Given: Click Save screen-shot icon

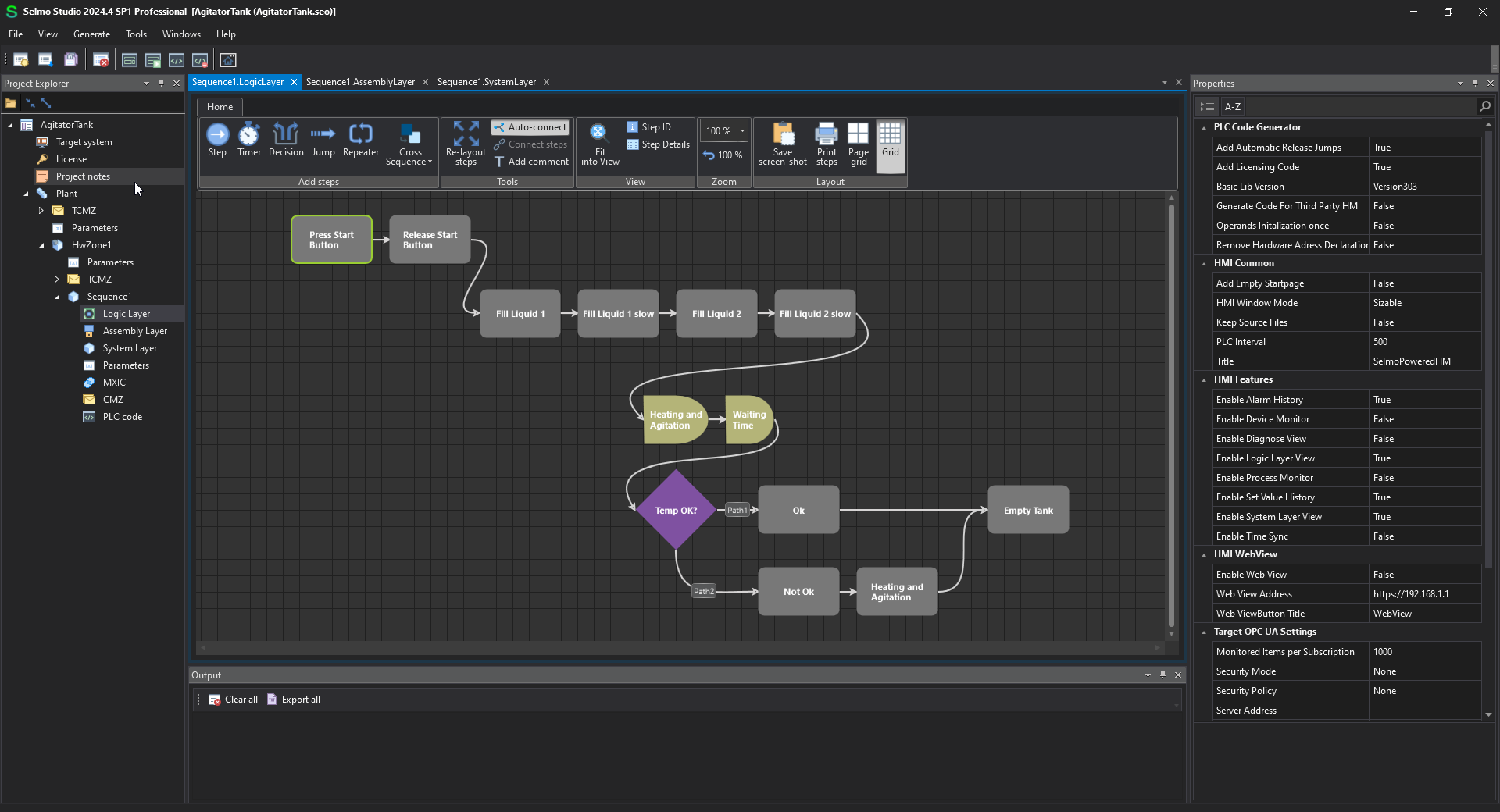Looking at the screenshot, I should pos(783,144).
